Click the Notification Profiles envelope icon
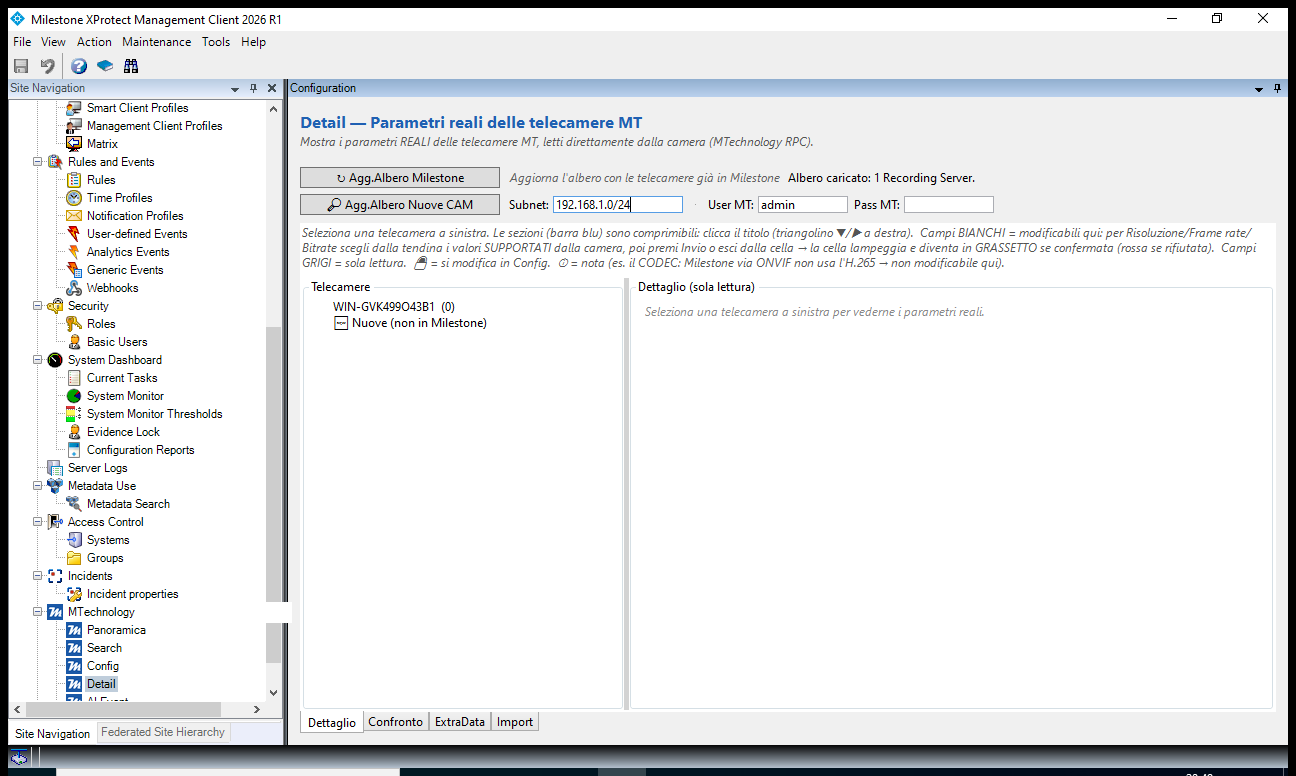 pos(74,216)
